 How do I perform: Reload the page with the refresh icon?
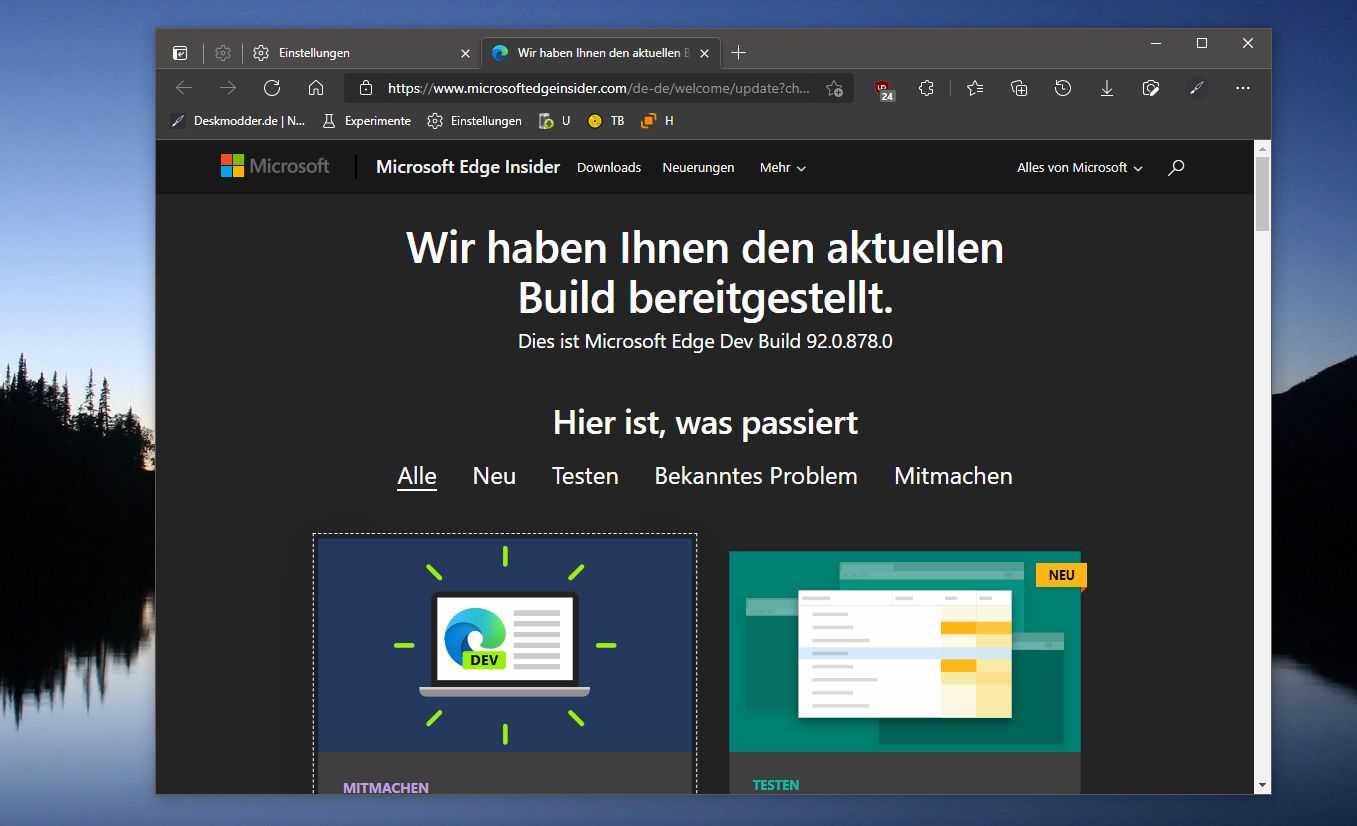tap(272, 88)
